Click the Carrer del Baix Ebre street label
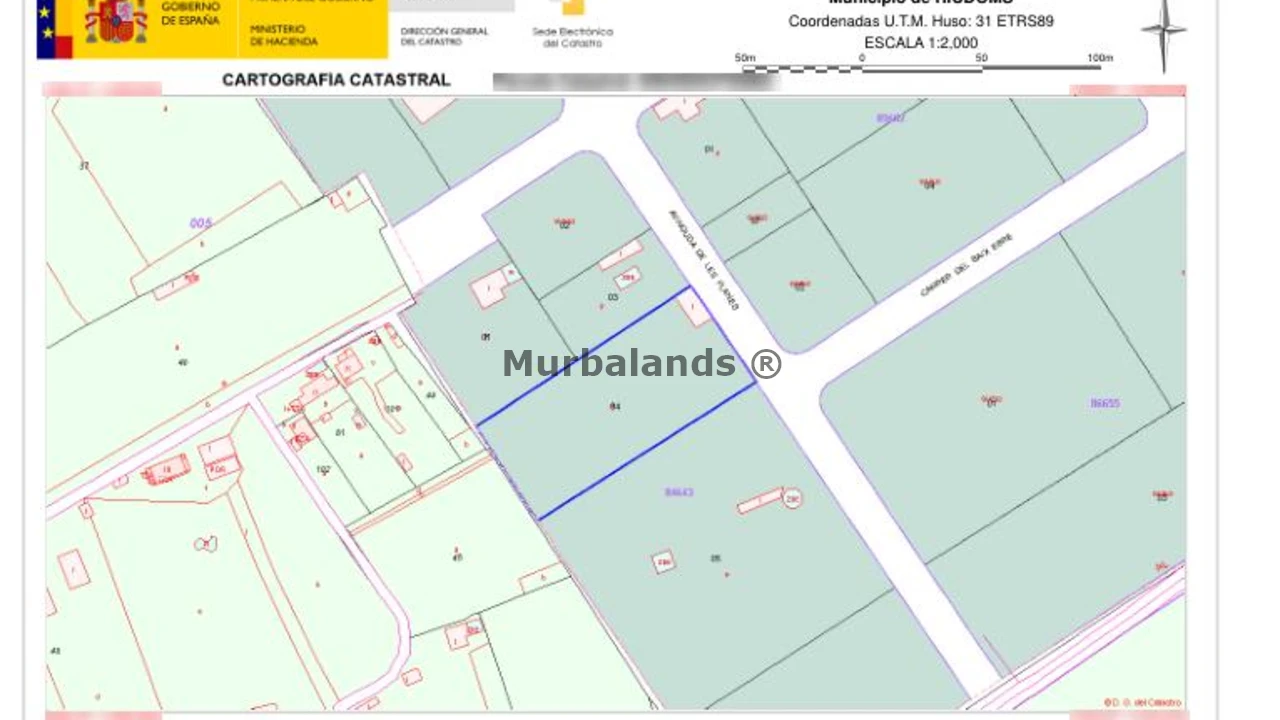Image resolution: width=1280 pixels, height=720 pixels. click(x=966, y=265)
